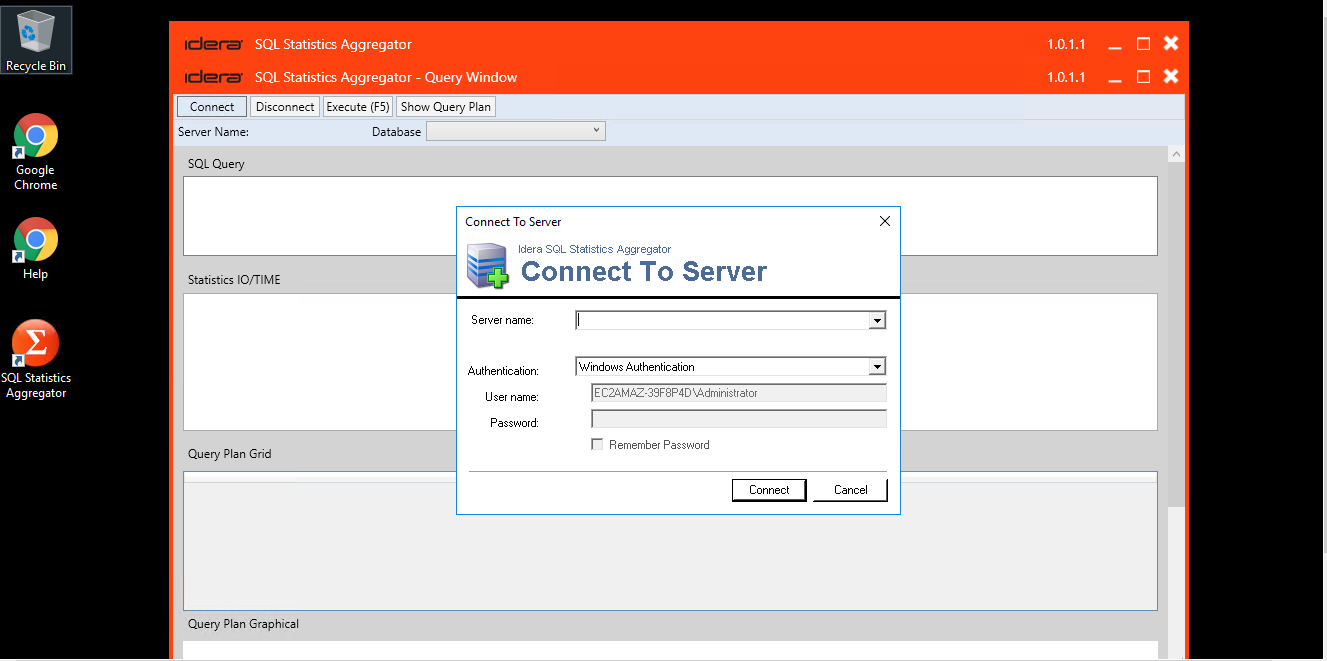Minimize the Query Window
This screenshot has width=1327, height=661.
[x=1115, y=77]
